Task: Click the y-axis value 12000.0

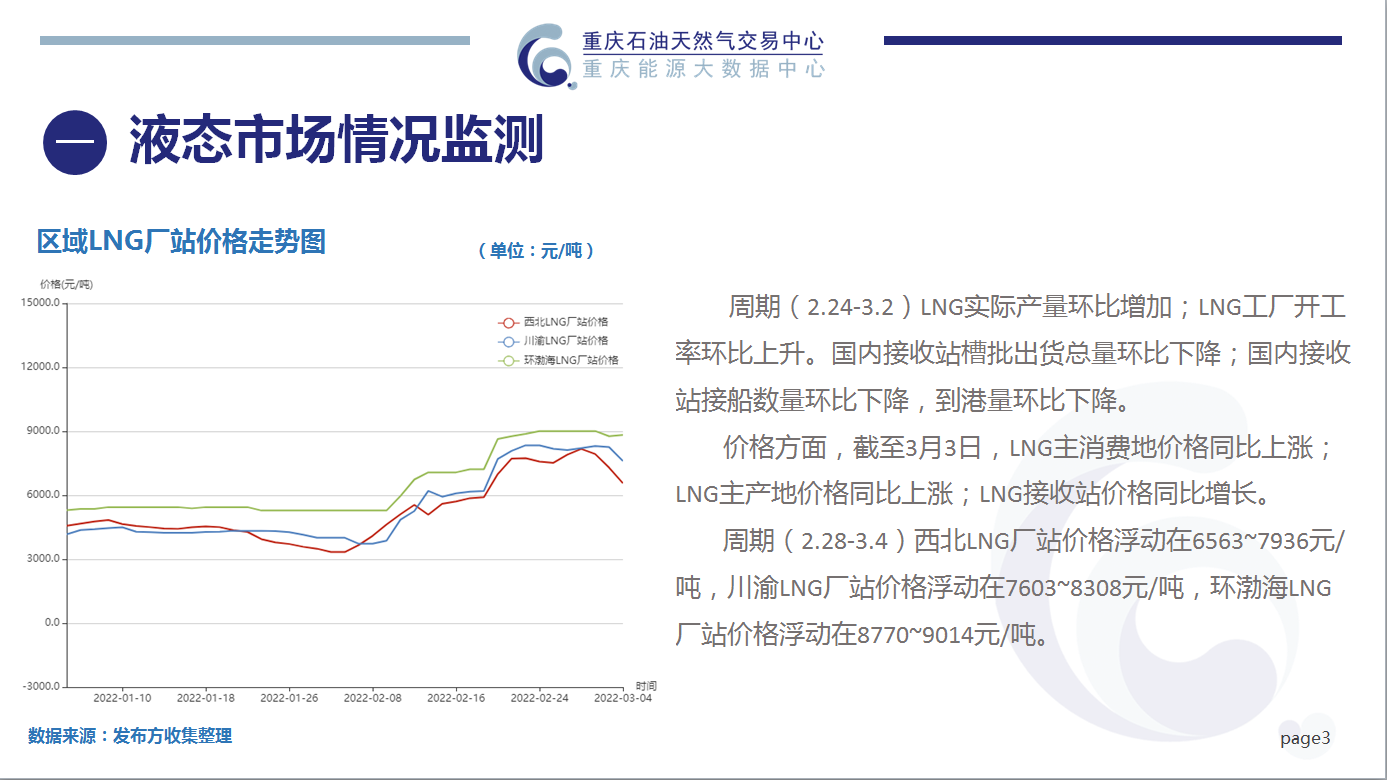Action: point(41,367)
